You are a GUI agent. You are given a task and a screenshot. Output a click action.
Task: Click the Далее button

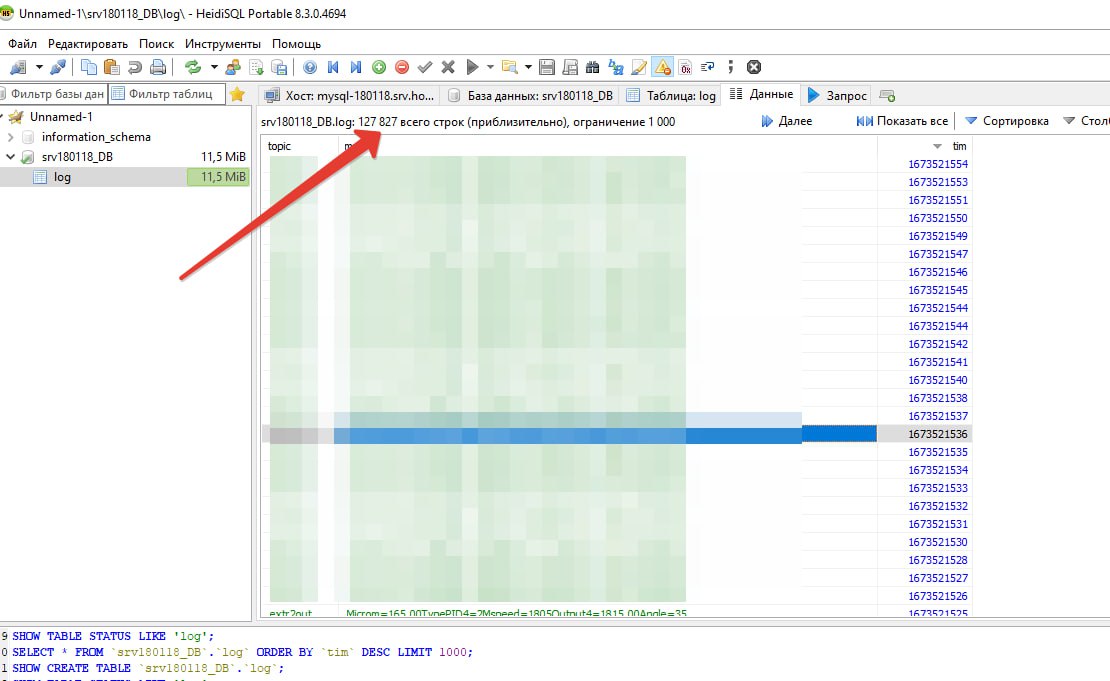[x=786, y=121]
